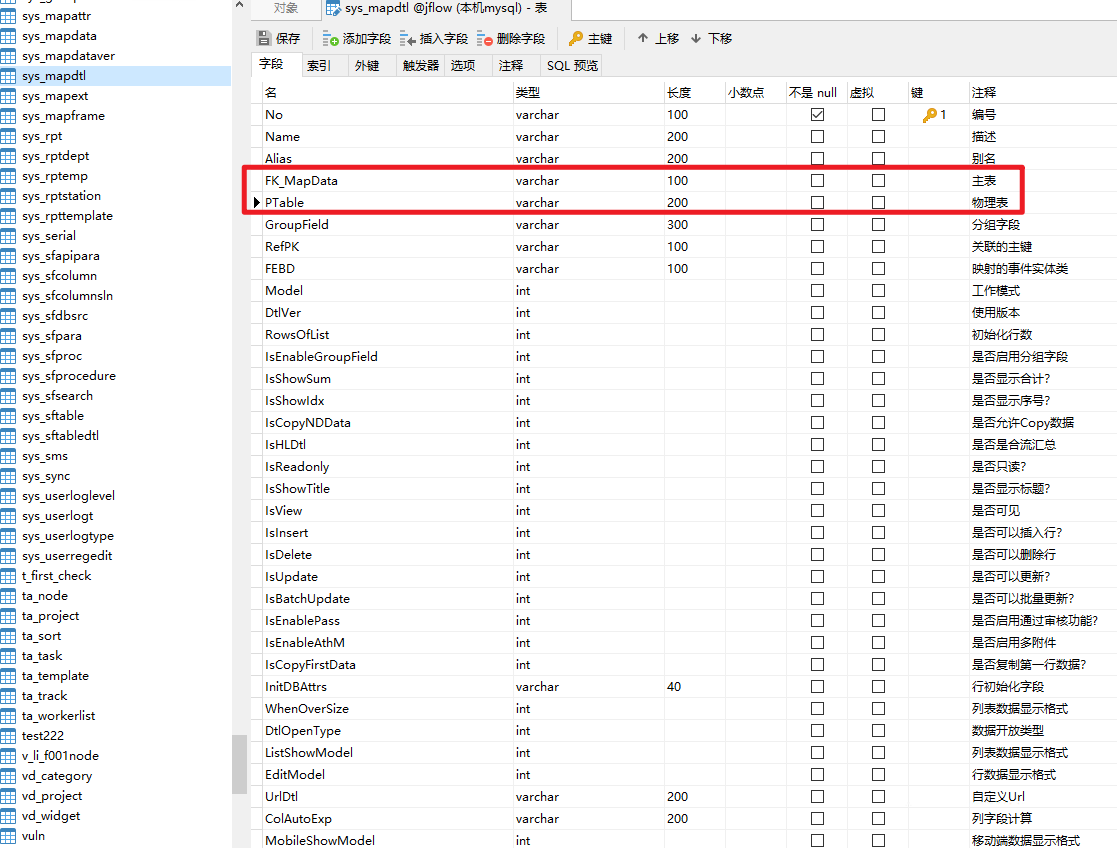Toggle Virtual checkbox for PTable field

click(878, 203)
